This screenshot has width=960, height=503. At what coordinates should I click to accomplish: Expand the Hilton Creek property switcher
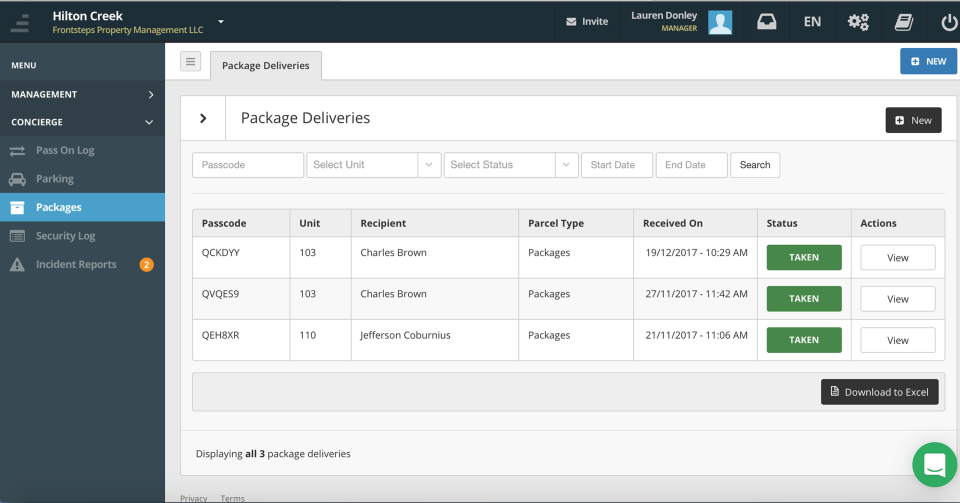221,21
